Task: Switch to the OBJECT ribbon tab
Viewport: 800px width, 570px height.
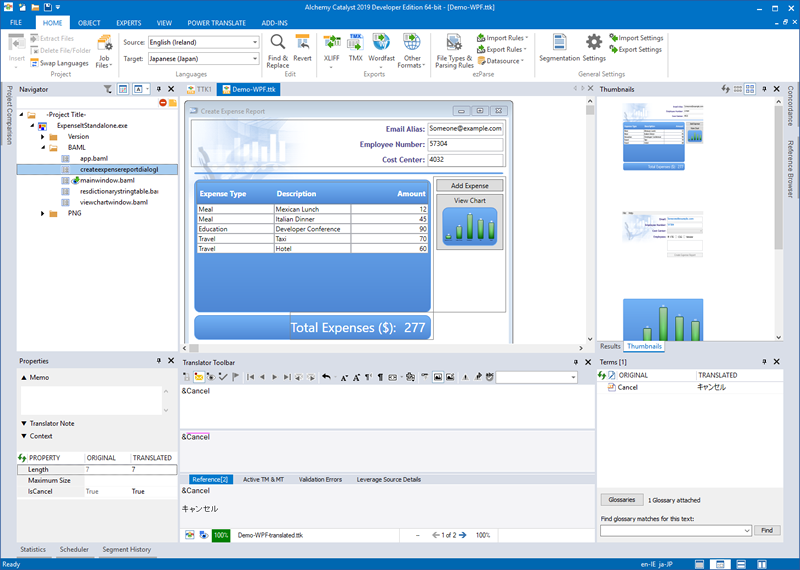Action: tap(89, 22)
